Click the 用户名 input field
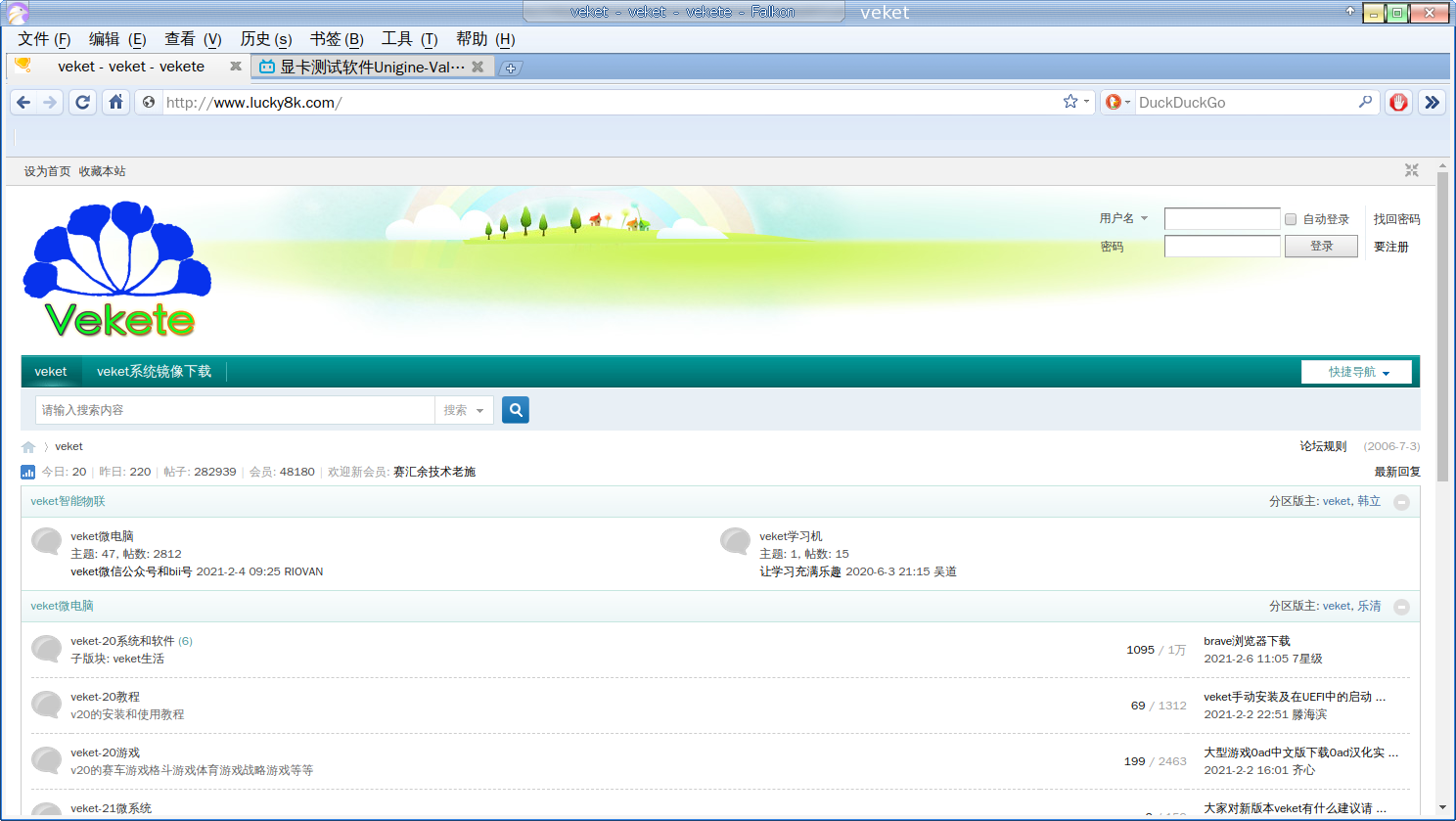 click(x=1222, y=218)
